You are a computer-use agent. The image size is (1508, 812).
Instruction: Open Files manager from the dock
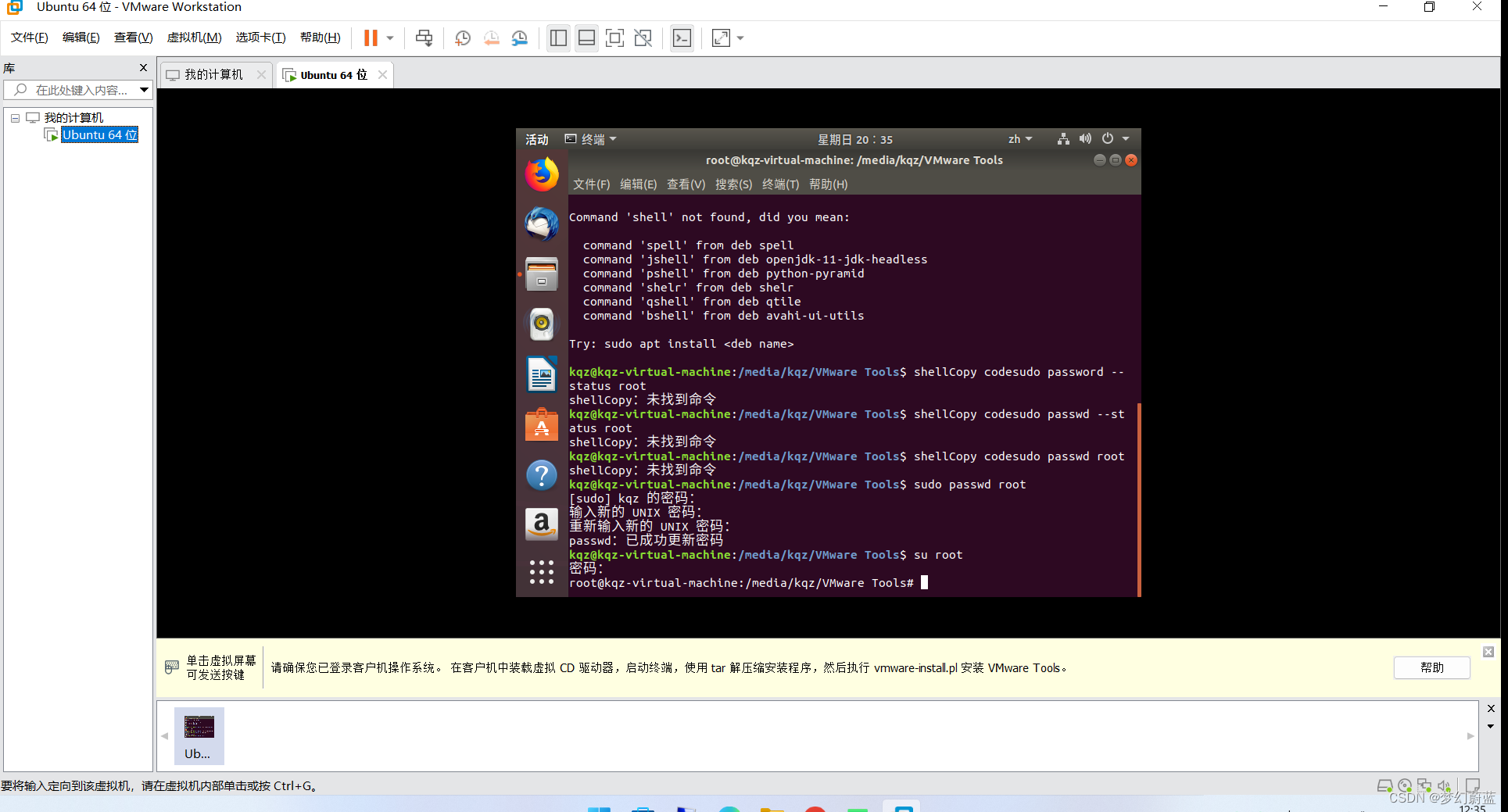tap(541, 274)
